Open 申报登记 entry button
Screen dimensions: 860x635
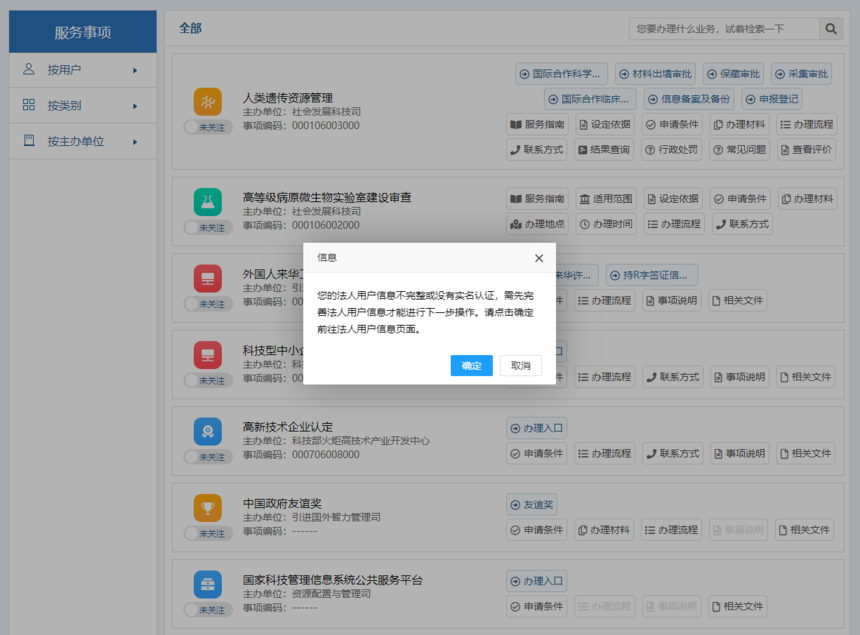[772, 99]
